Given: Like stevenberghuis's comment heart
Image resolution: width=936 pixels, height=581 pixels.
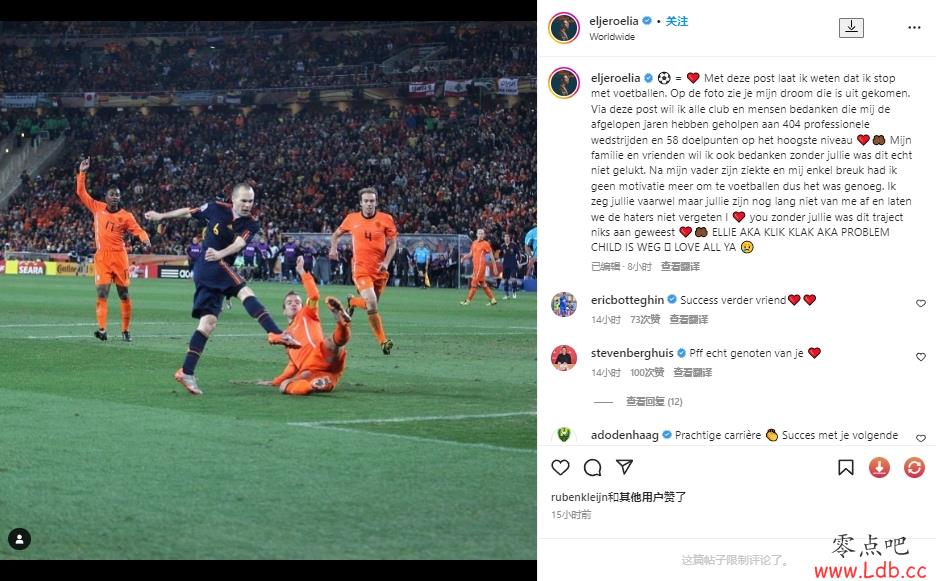Looking at the screenshot, I should (920, 356).
